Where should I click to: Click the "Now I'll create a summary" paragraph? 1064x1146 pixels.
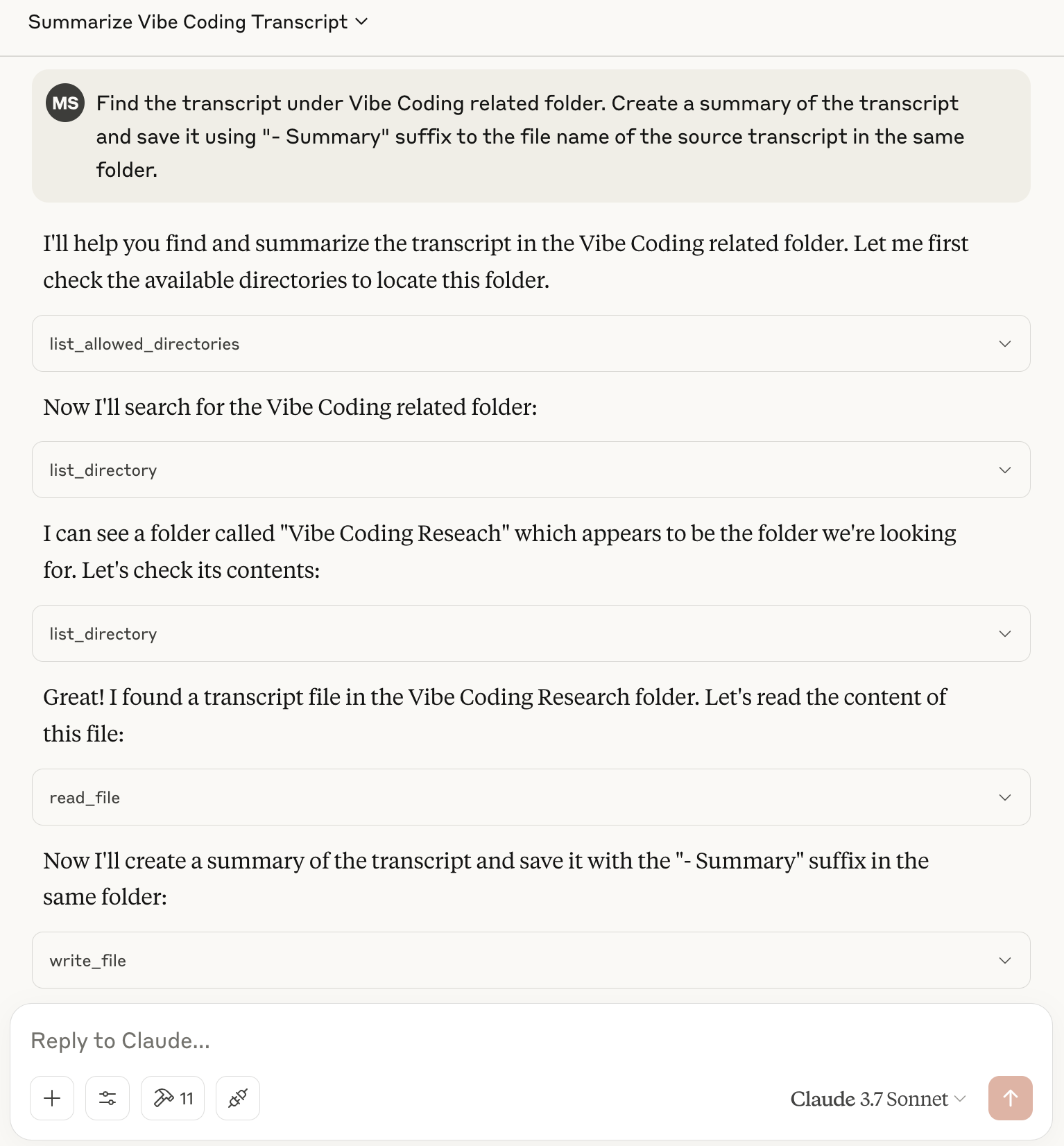point(486,878)
